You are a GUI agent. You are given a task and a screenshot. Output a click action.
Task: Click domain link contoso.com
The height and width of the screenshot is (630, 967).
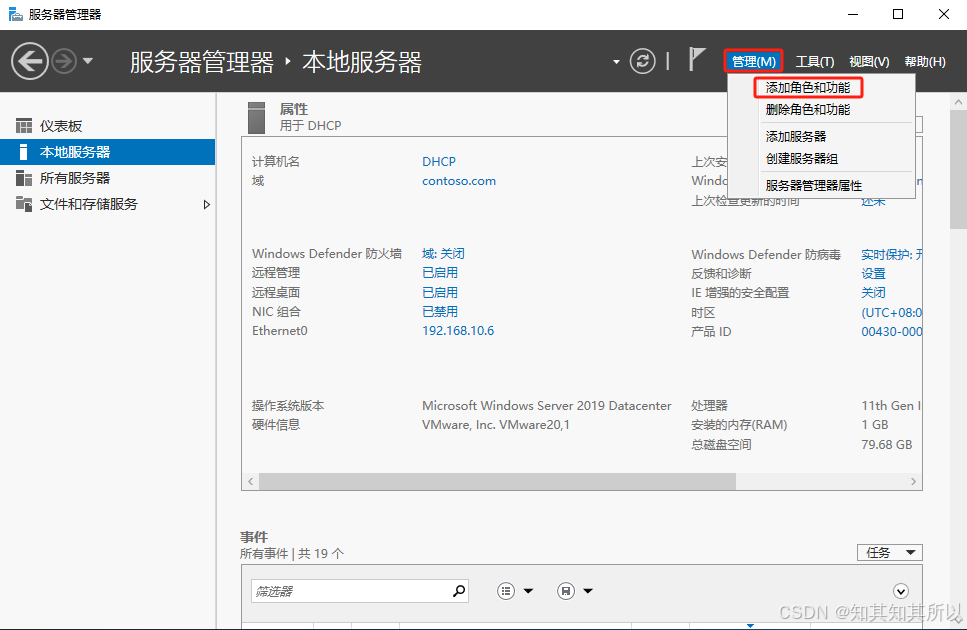[458, 181]
